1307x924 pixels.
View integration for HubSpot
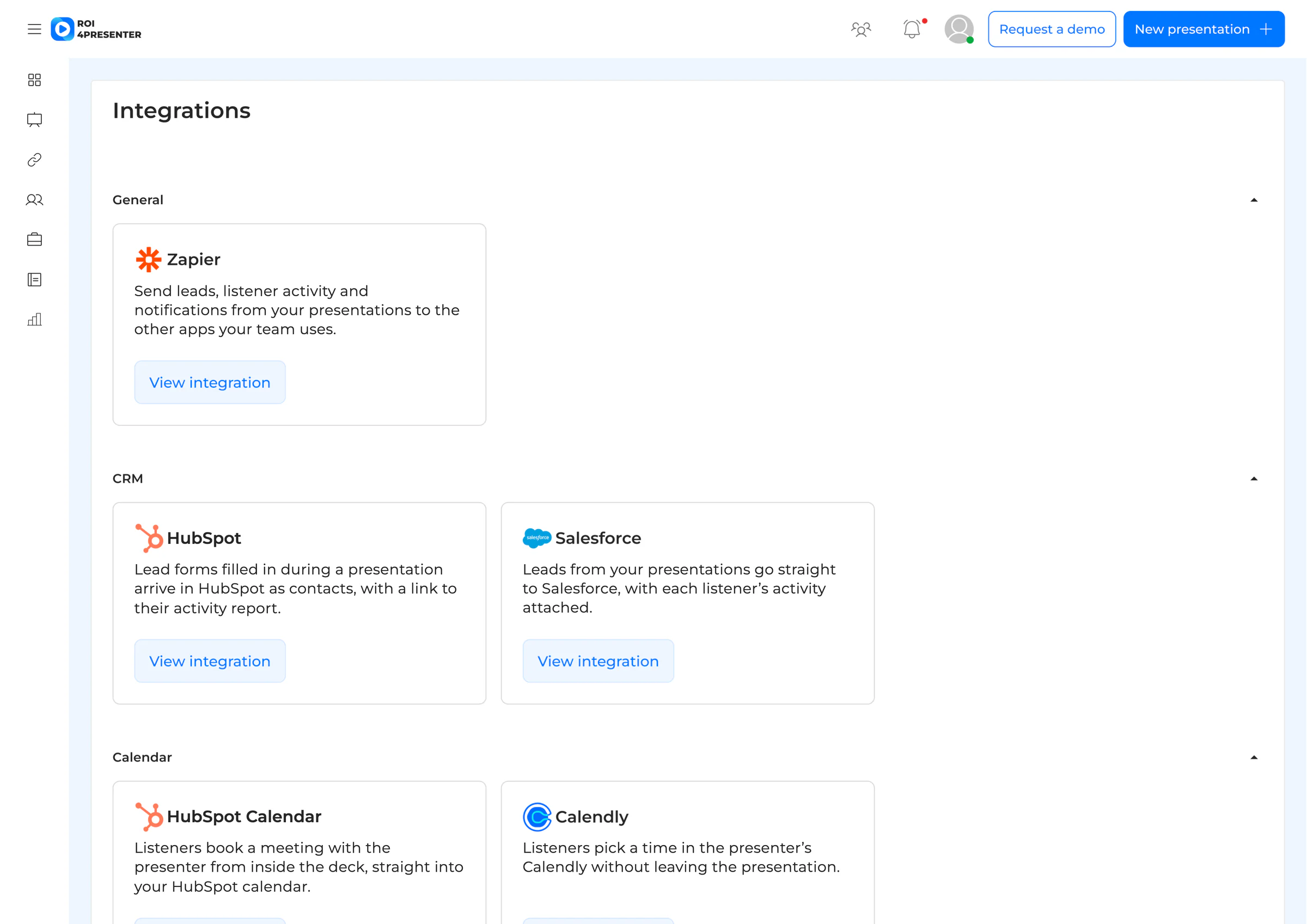tap(210, 661)
